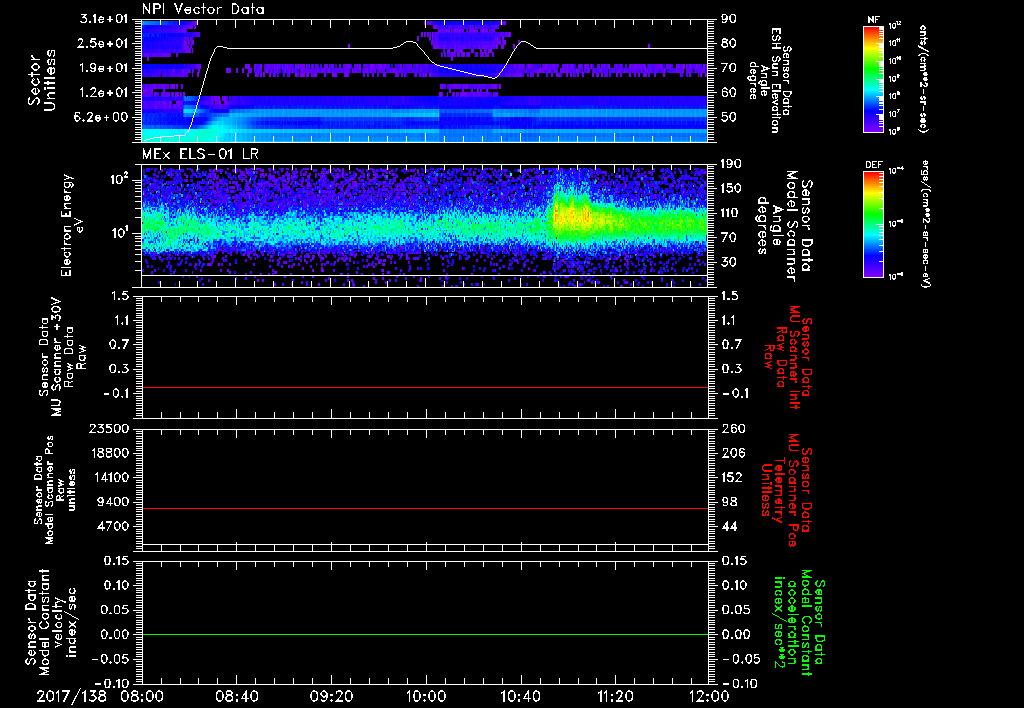Click the "10:00" time tick label
The width and height of the screenshot is (1024, 708).
[x=426, y=696]
